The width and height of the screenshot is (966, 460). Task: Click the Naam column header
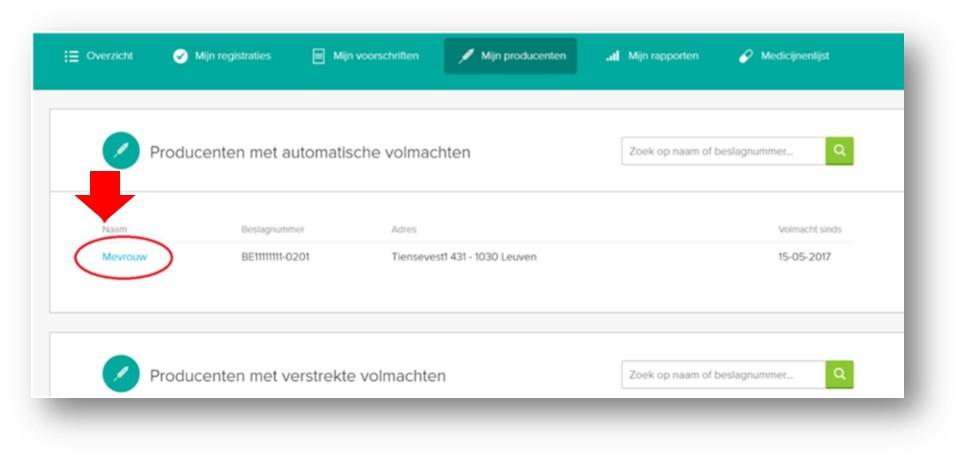click(x=115, y=229)
